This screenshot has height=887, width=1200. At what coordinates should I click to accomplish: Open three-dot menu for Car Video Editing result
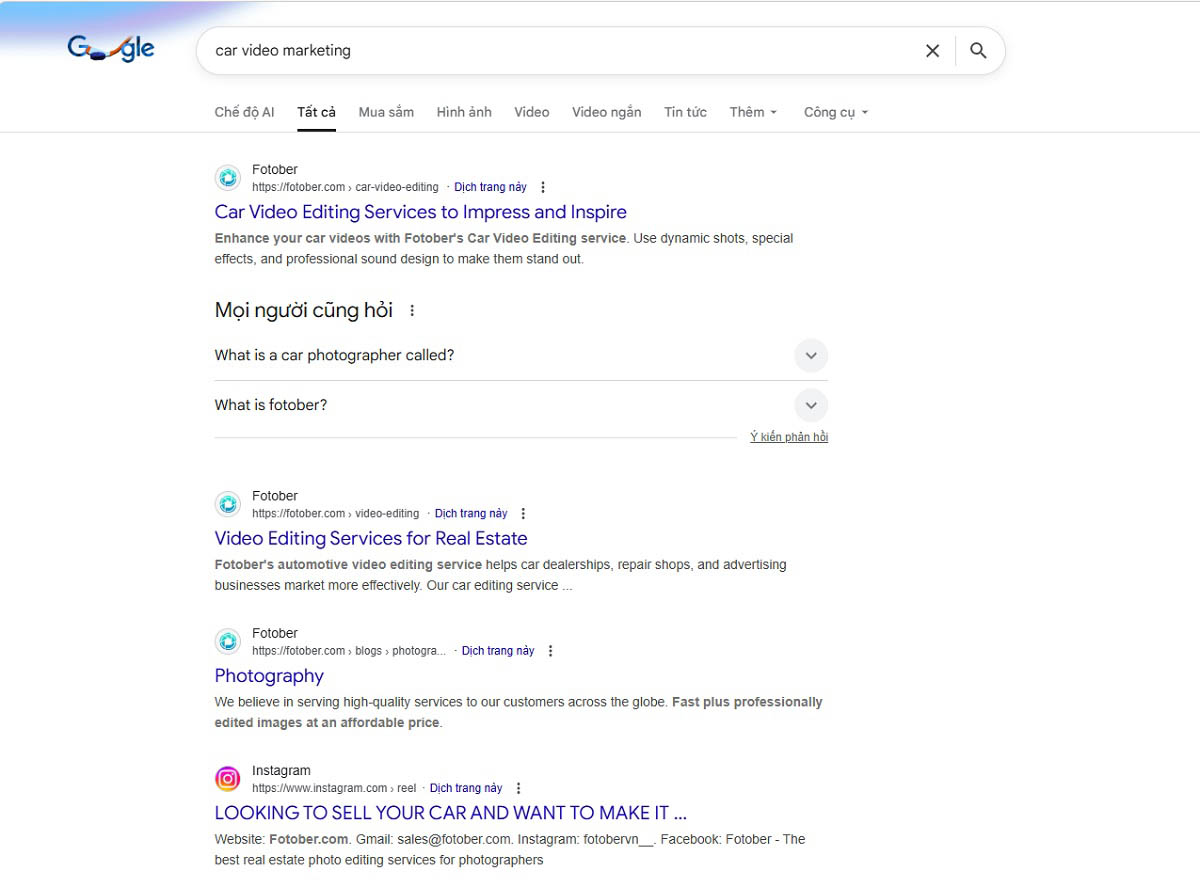click(x=543, y=187)
